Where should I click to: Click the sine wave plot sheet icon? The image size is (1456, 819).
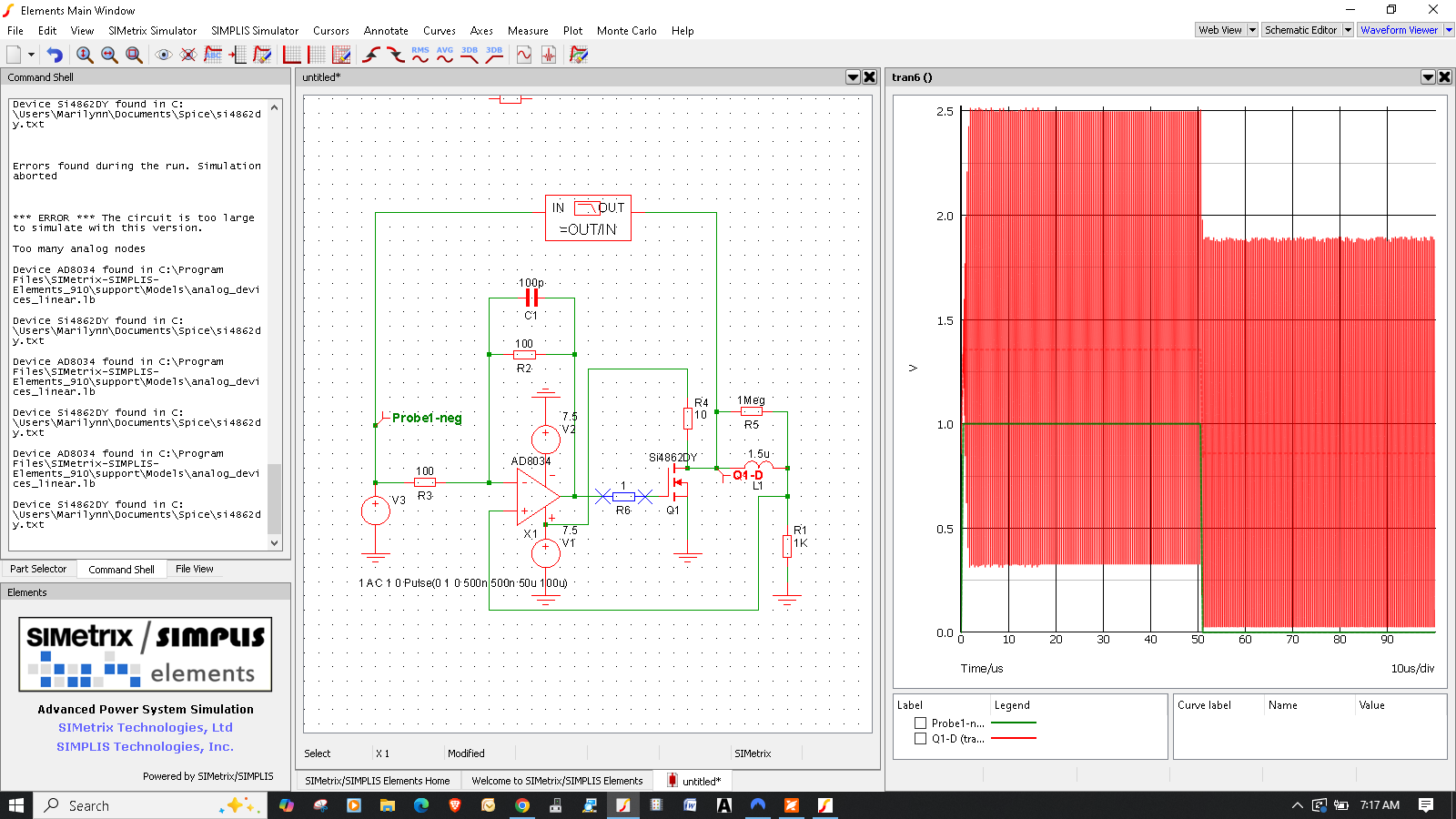pos(524,55)
